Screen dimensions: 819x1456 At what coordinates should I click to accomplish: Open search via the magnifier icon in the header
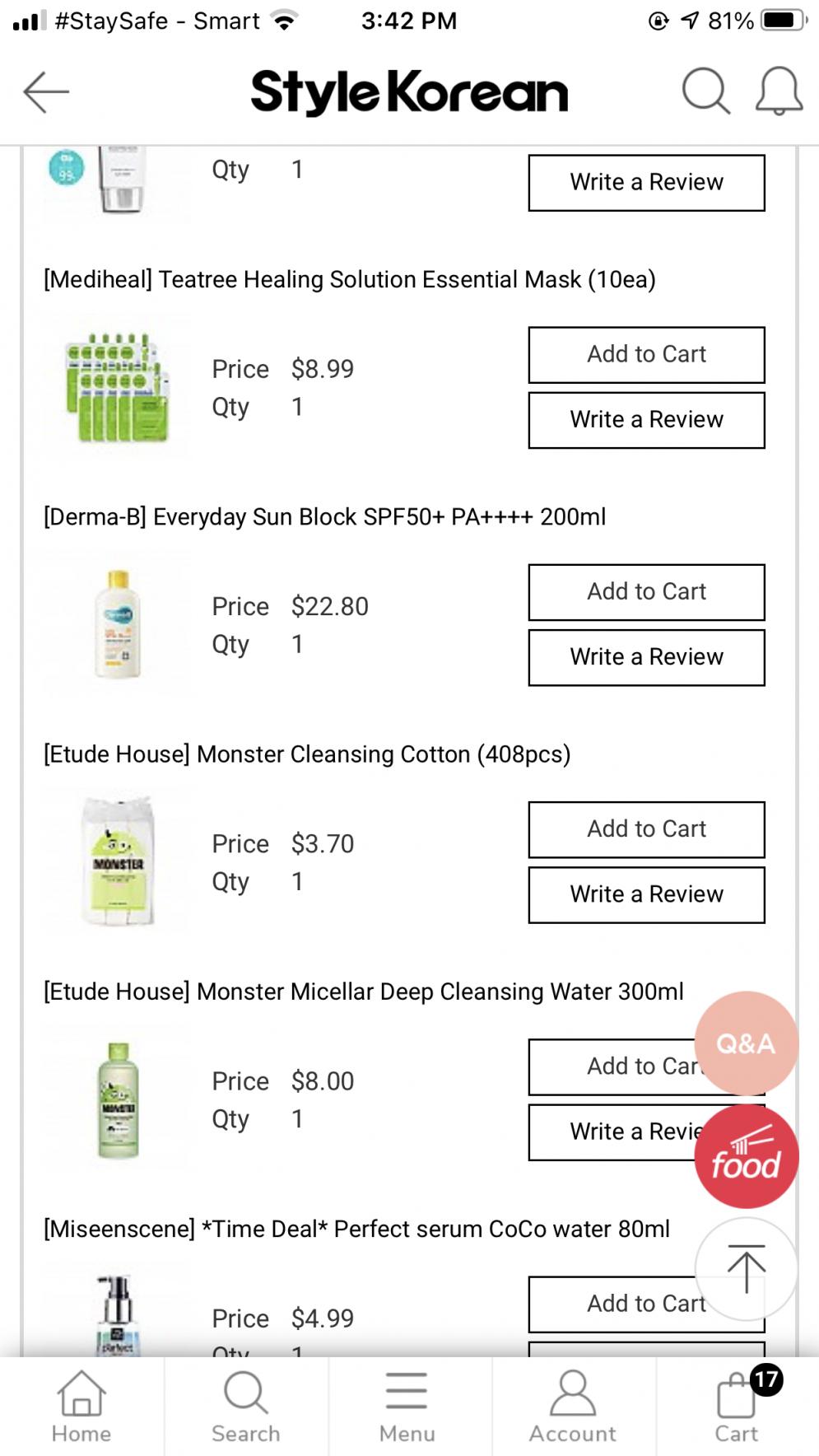pos(705,91)
